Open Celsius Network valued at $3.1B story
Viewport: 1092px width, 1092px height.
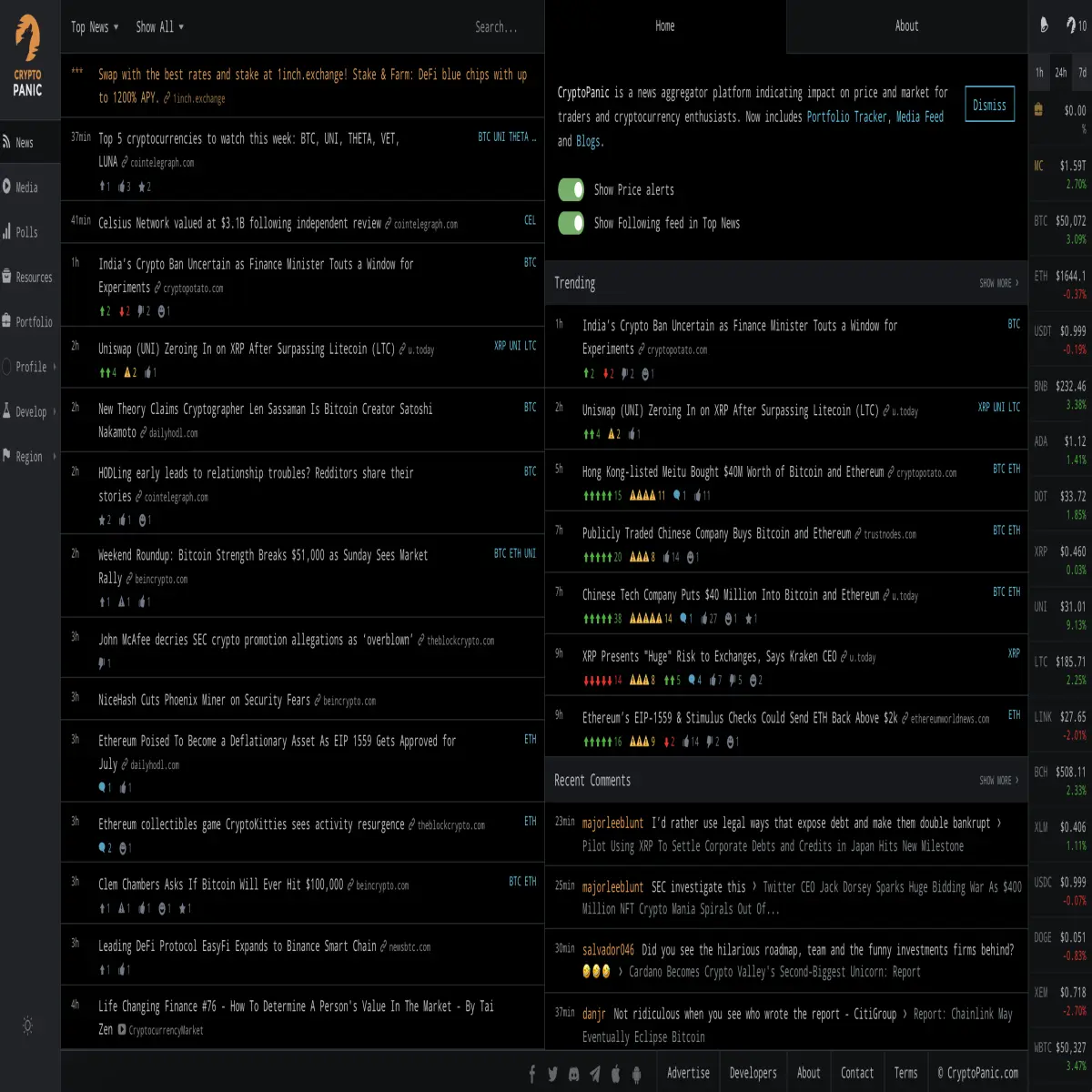tap(239, 223)
